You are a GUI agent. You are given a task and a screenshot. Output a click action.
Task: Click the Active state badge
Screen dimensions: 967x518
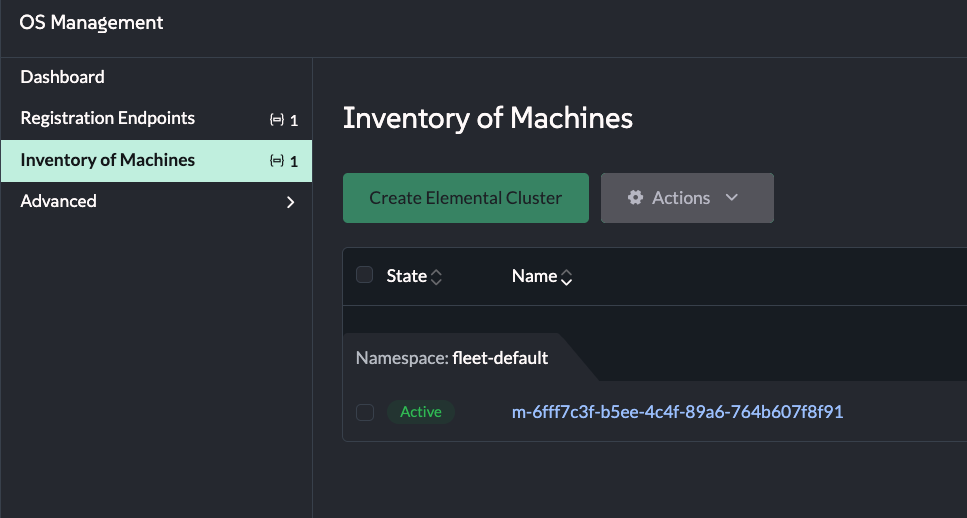click(421, 412)
